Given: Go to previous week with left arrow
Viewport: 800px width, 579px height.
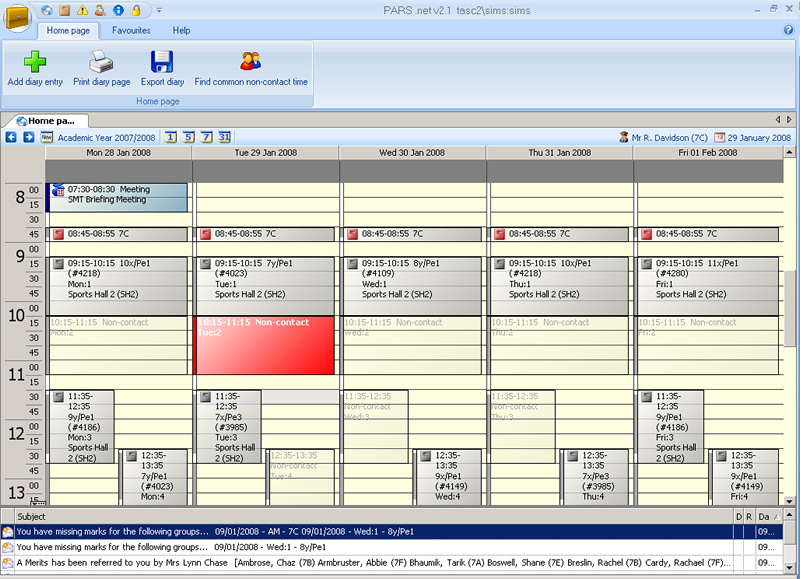Looking at the screenshot, I should click(x=11, y=137).
